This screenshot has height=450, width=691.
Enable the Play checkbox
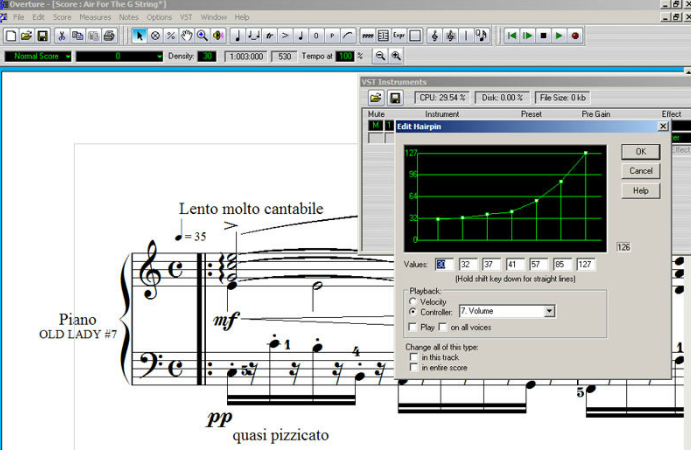413,327
